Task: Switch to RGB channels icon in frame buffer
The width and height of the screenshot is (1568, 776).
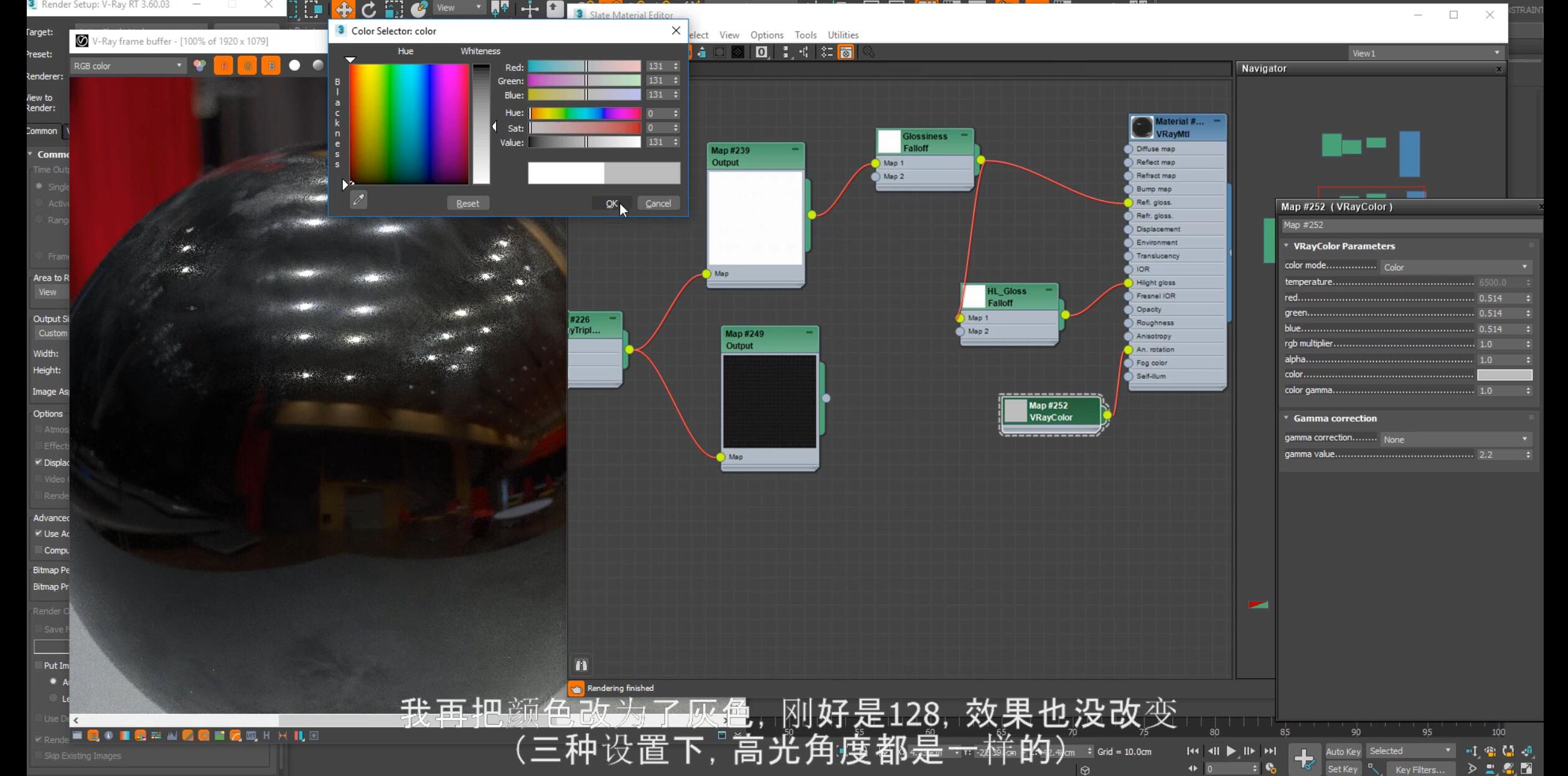Action: (200, 65)
